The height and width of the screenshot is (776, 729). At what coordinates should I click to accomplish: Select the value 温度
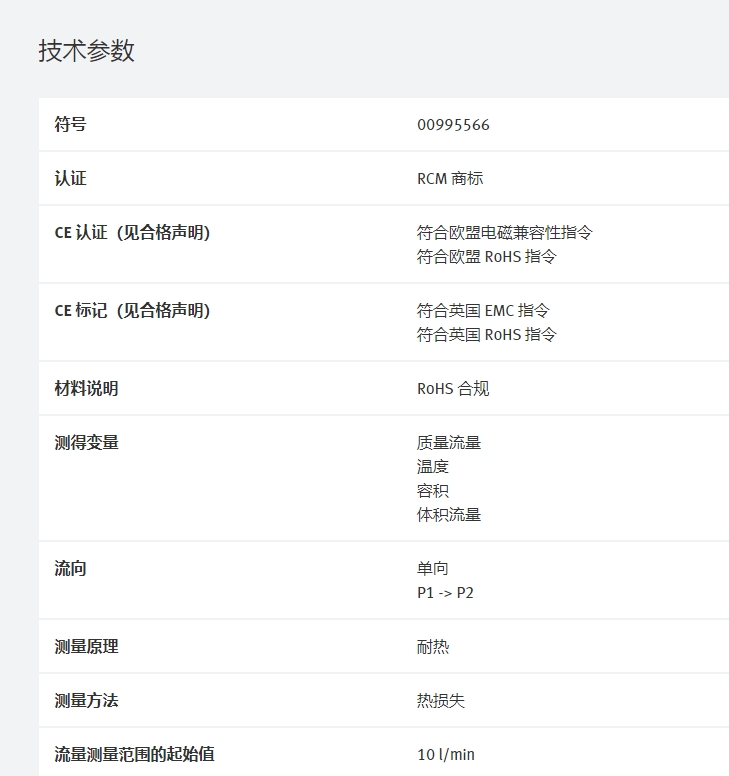(433, 467)
